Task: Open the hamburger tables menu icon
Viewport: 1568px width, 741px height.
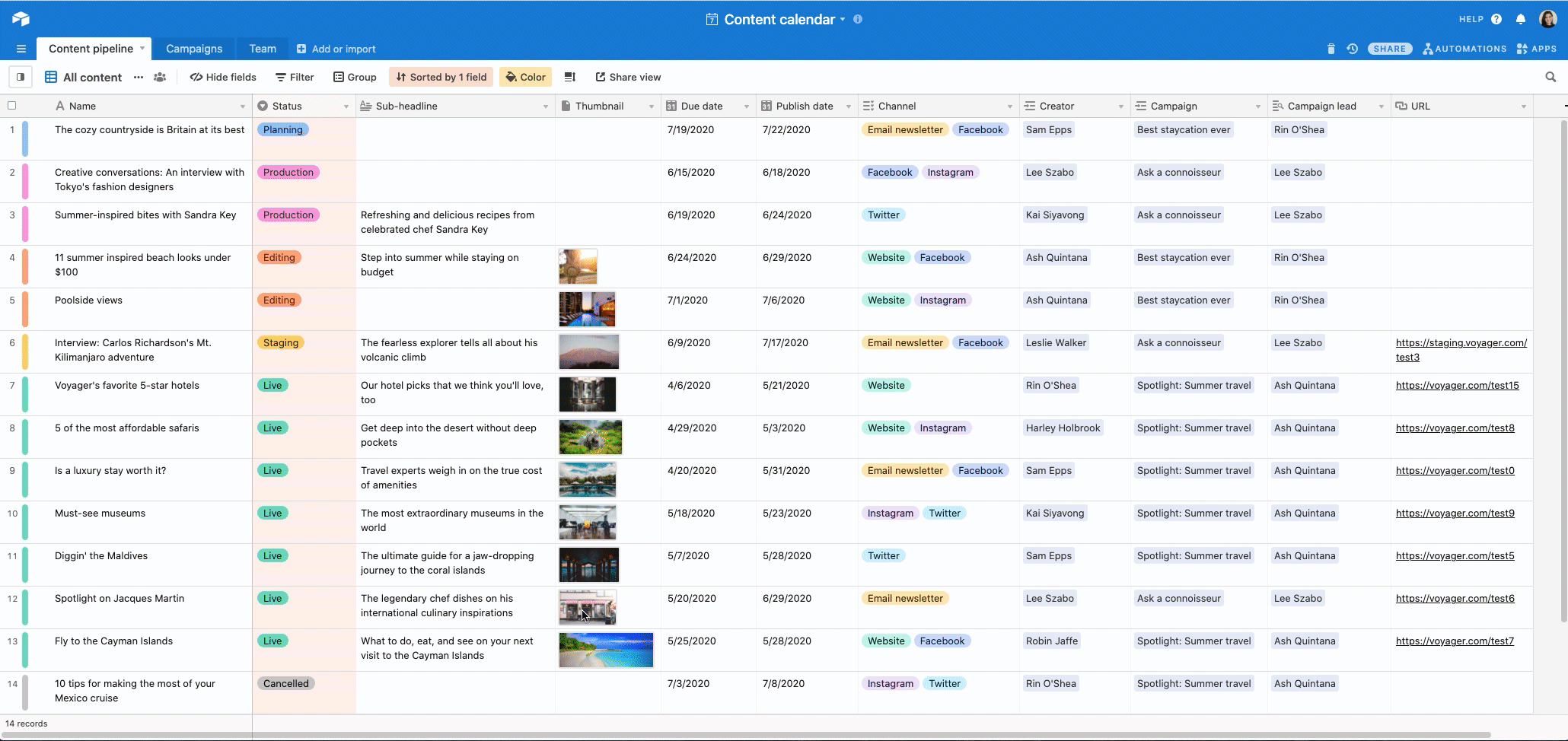Action: pyautogui.click(x=21, y=49)
